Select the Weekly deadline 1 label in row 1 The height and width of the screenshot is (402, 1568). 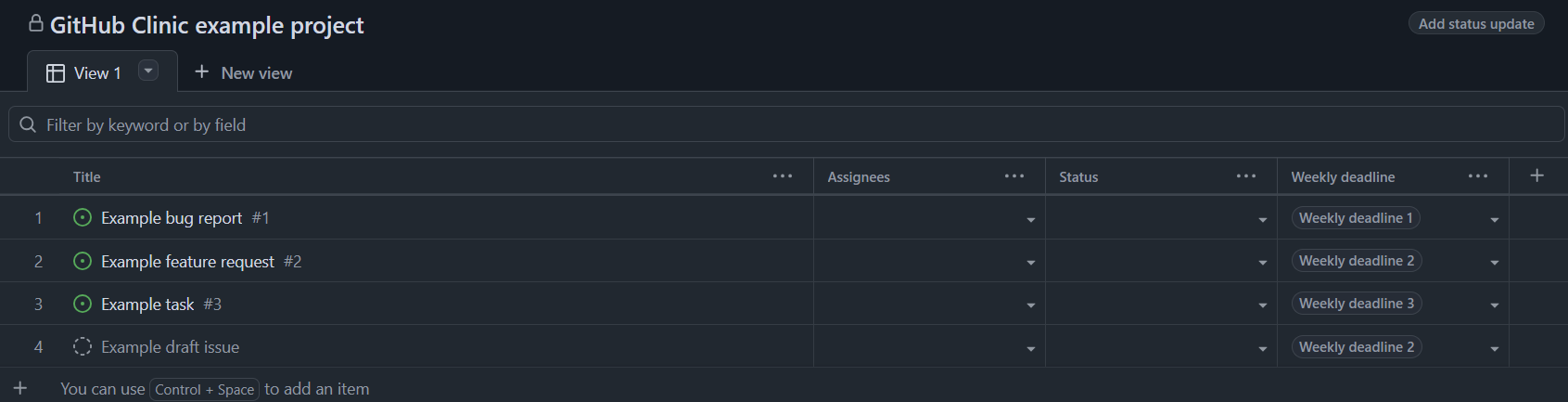(x=1356, y=218)
